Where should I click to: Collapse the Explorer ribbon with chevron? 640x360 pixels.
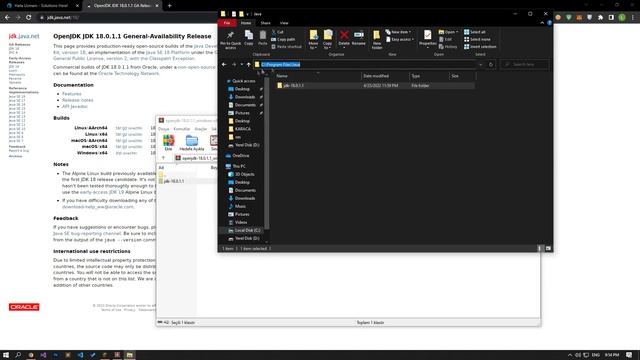click(x=542, y=23)
